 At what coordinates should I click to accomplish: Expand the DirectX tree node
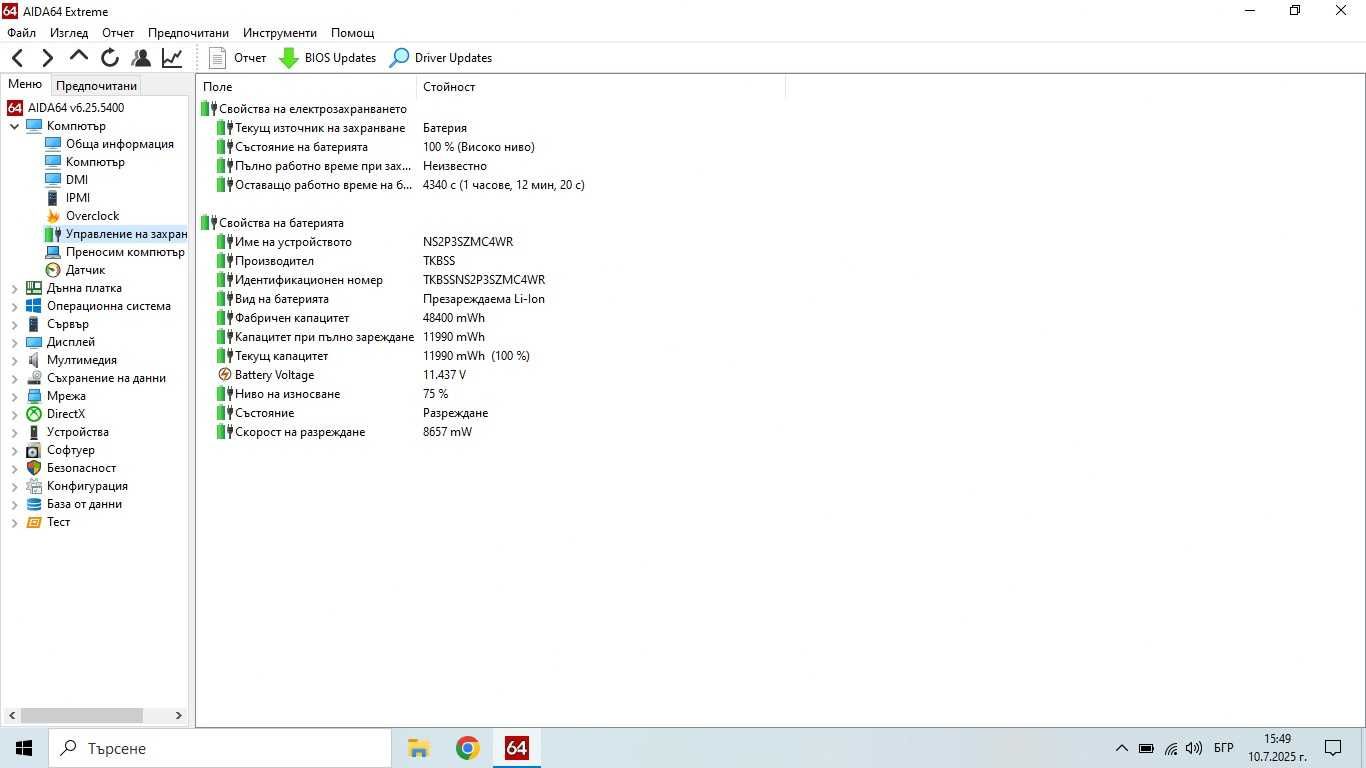point(14,414)
